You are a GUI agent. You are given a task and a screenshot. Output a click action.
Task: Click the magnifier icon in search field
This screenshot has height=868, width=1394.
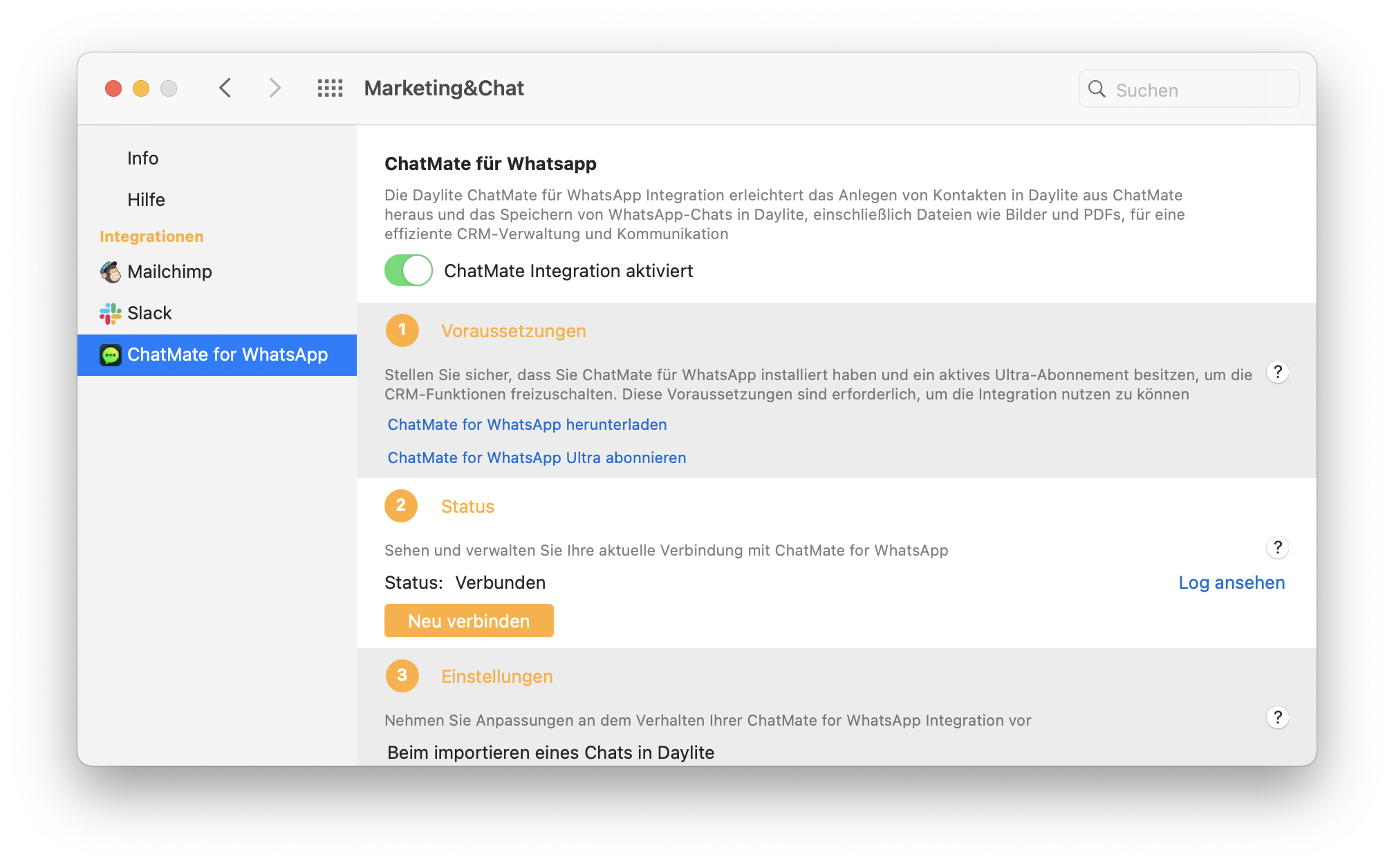(1097, 89)
